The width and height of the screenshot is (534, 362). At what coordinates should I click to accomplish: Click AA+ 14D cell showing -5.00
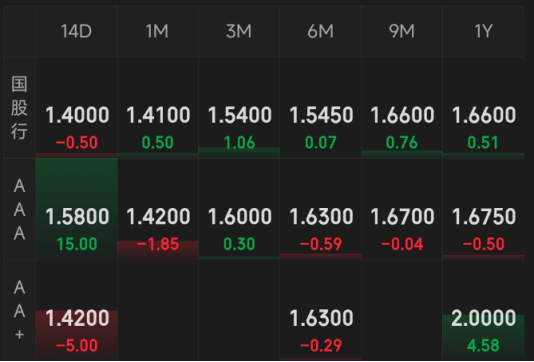(76, 310)
